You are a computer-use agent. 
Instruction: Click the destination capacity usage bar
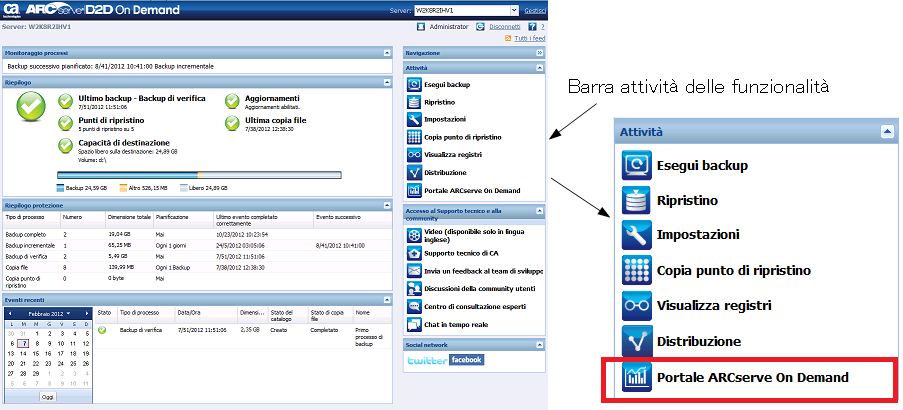point(199,175)
